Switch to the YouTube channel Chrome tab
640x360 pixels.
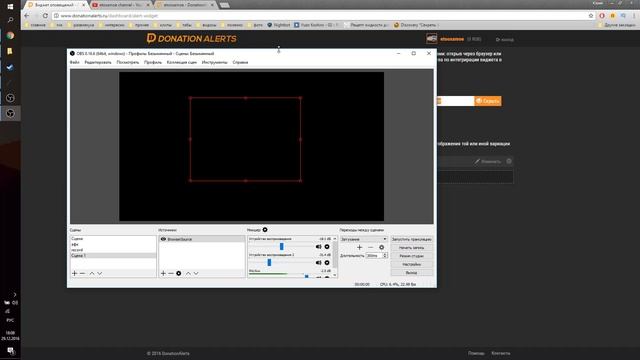pos(121,5)
